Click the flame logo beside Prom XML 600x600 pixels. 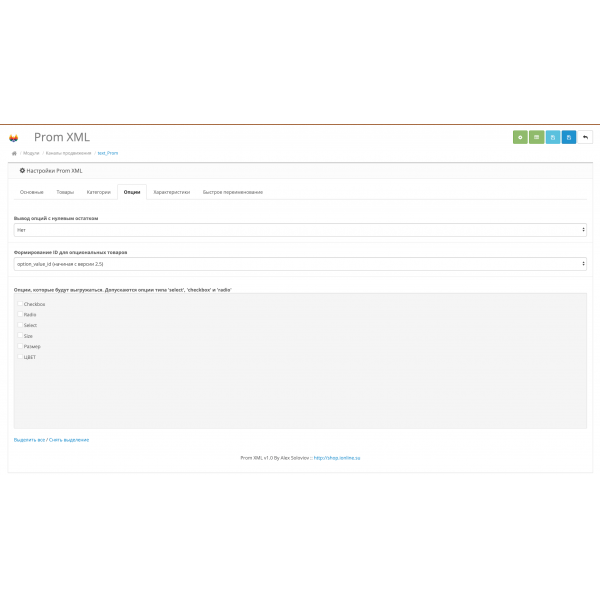click(14, 138)
